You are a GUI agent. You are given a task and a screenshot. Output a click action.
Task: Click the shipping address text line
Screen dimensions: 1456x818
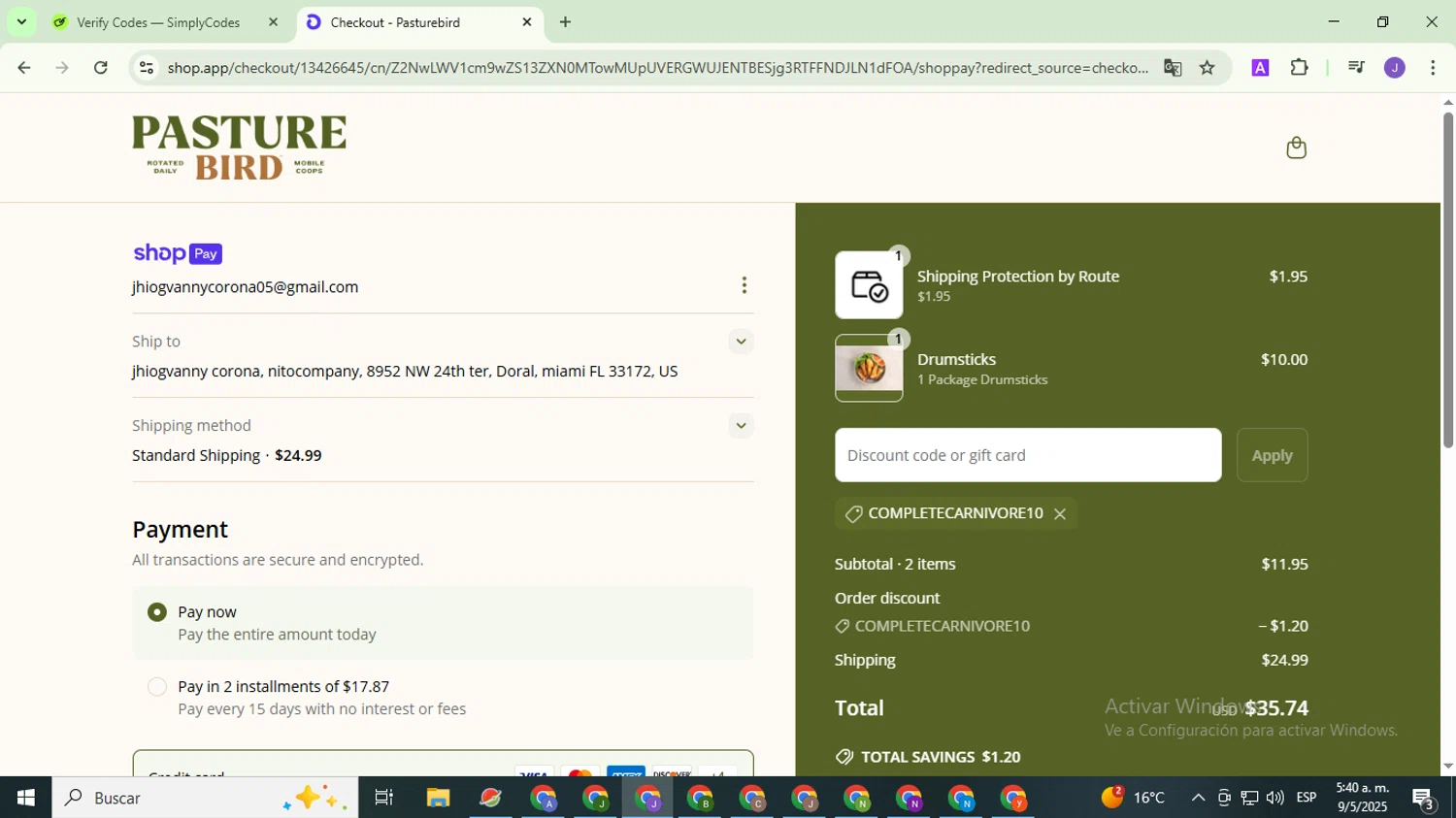405,372
